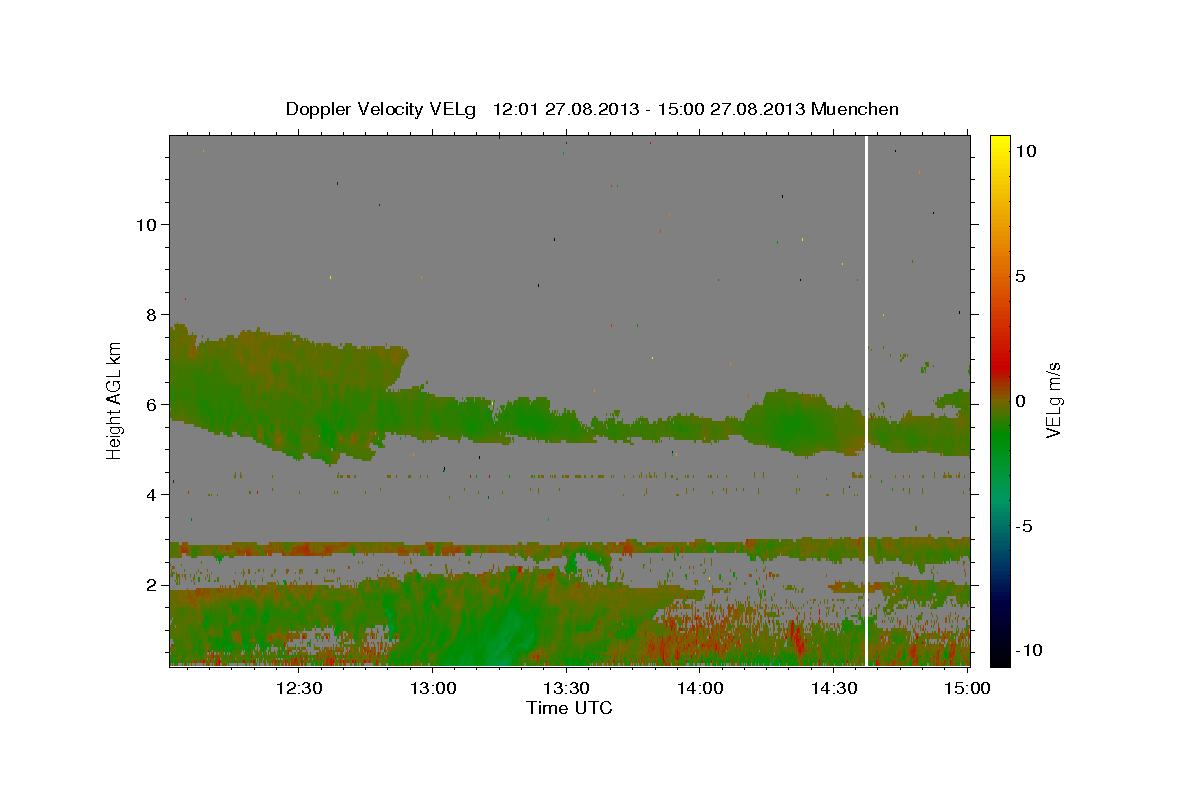Click the 13:30 time tick label
This screenshot has height=800, width=1200.
tap(566, 688)
